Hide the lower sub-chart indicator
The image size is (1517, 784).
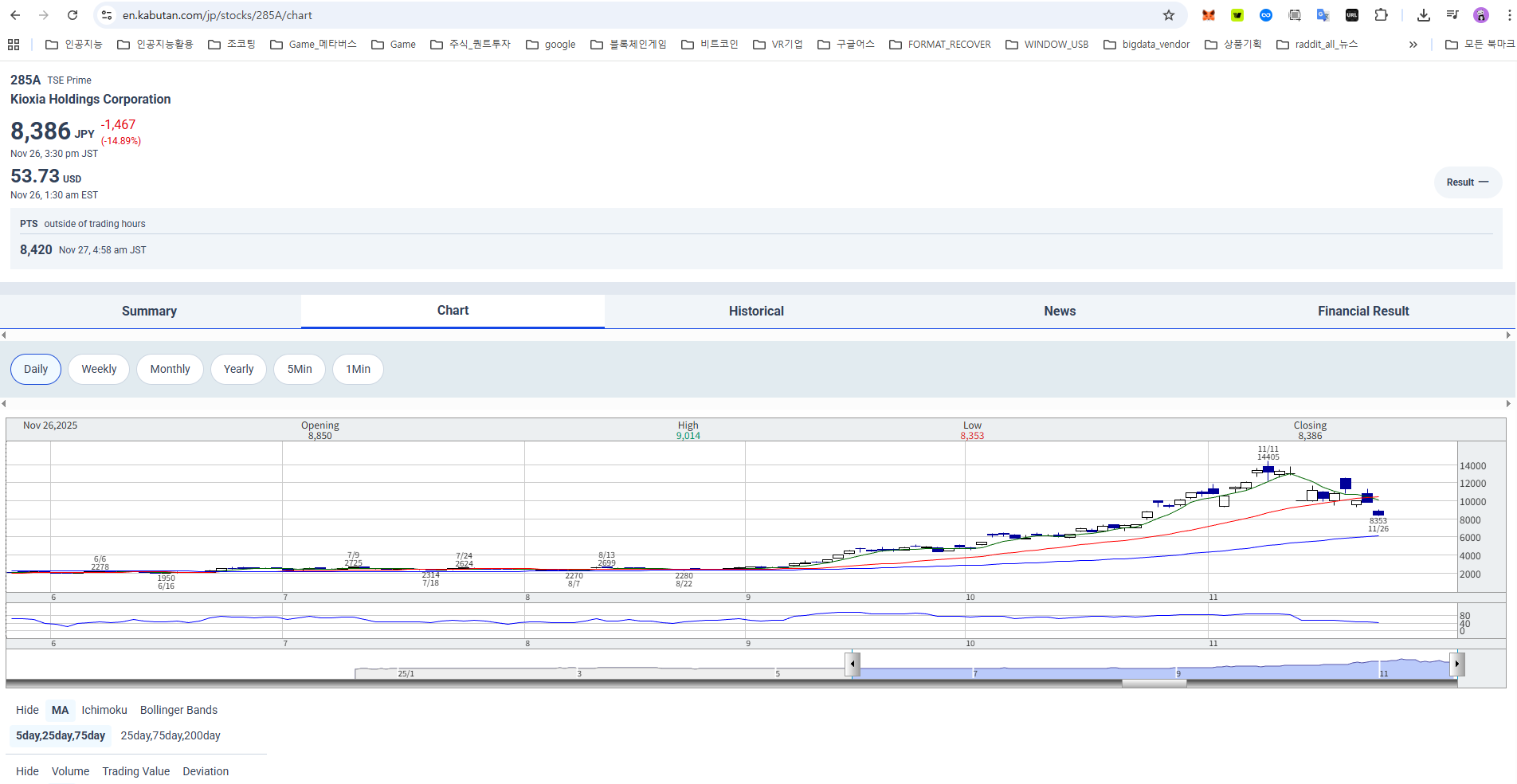click(x=27, y=771)
